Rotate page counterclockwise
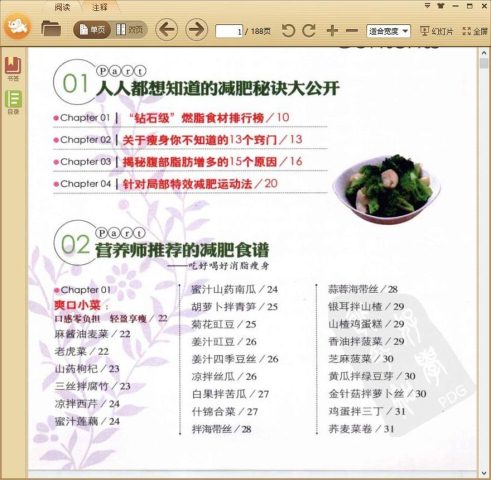491x480 pixels. [x=288, y=31]
